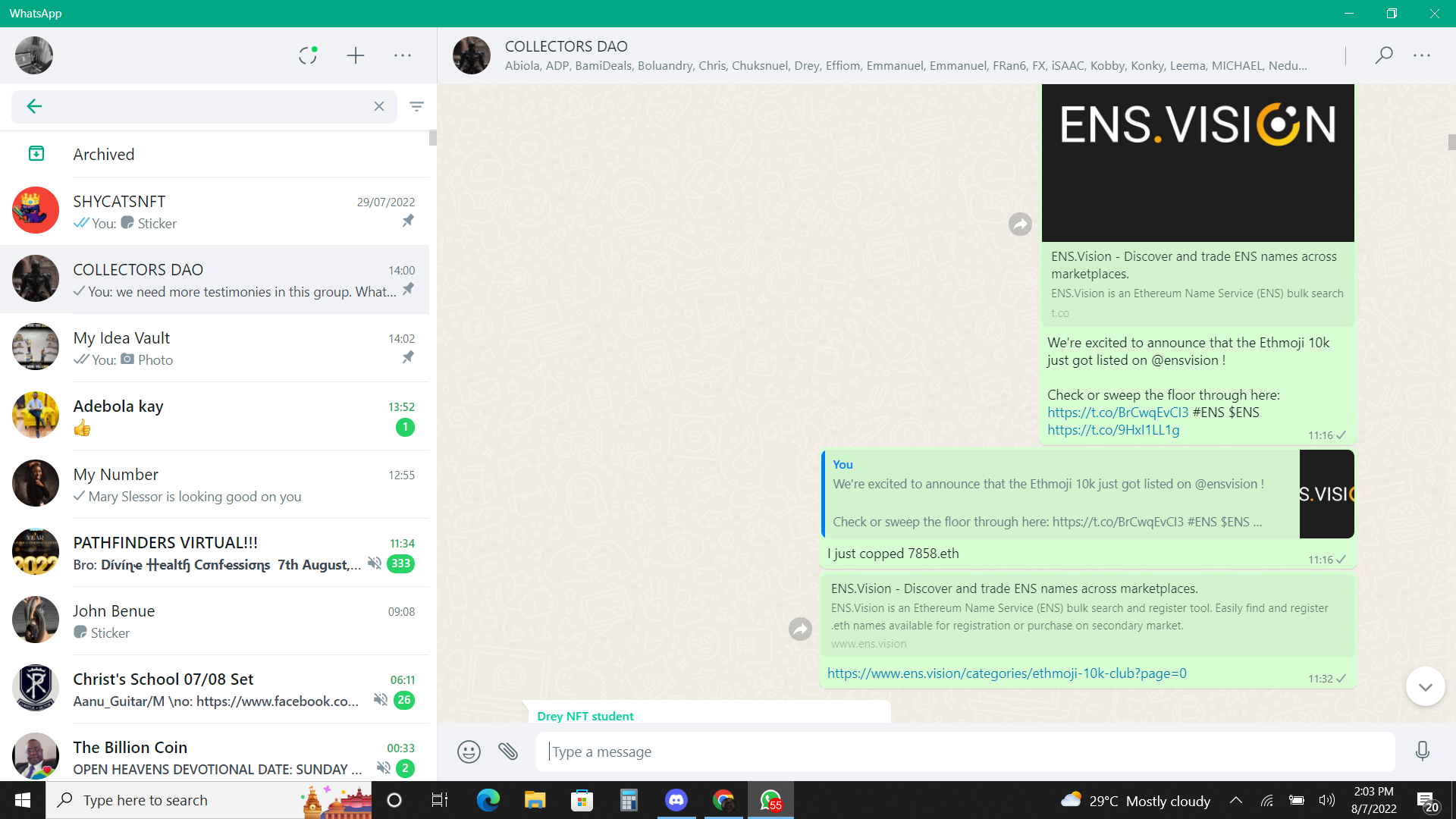Open the COLLECTORS DAO group avatar in header

pos(472,55)
